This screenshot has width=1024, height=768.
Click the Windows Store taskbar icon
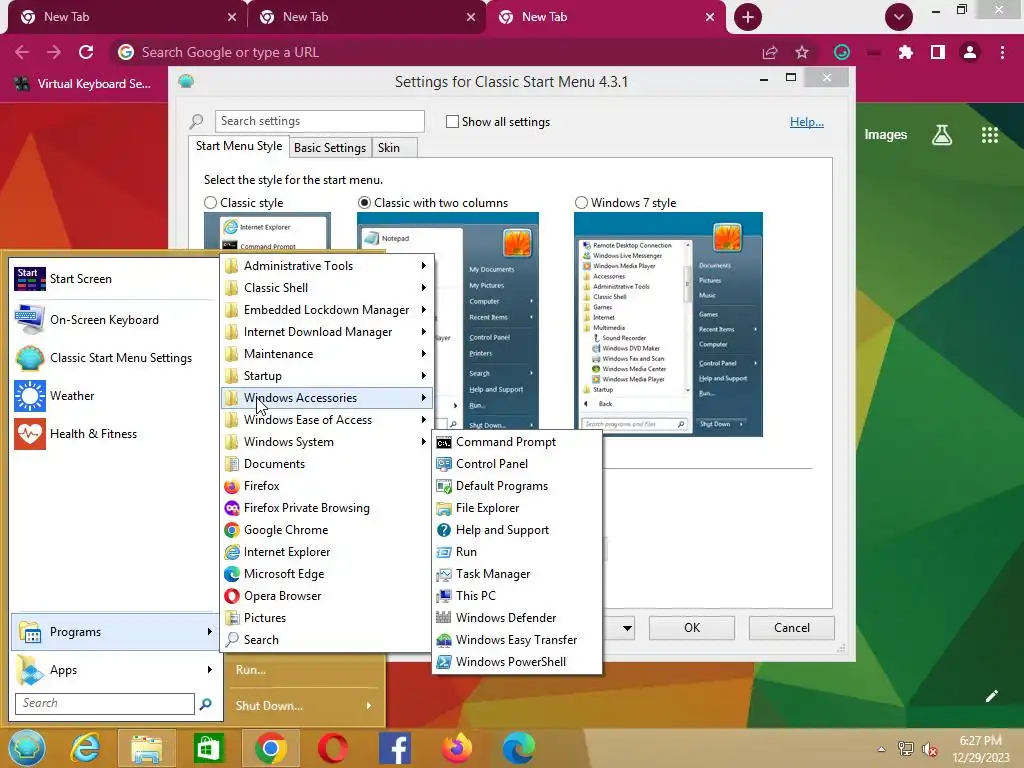208,748
